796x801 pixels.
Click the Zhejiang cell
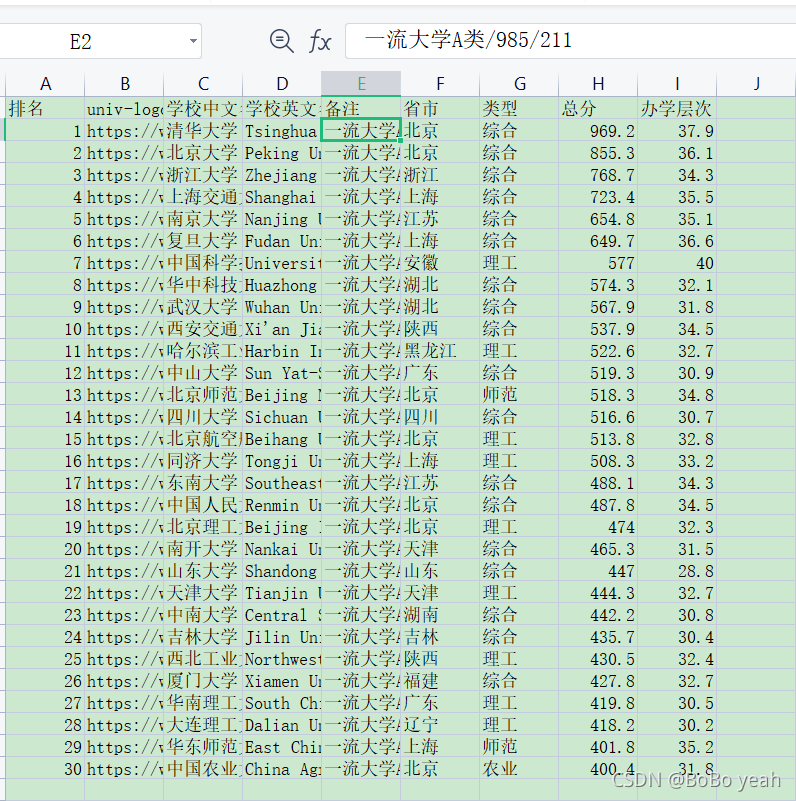(282, 175)
